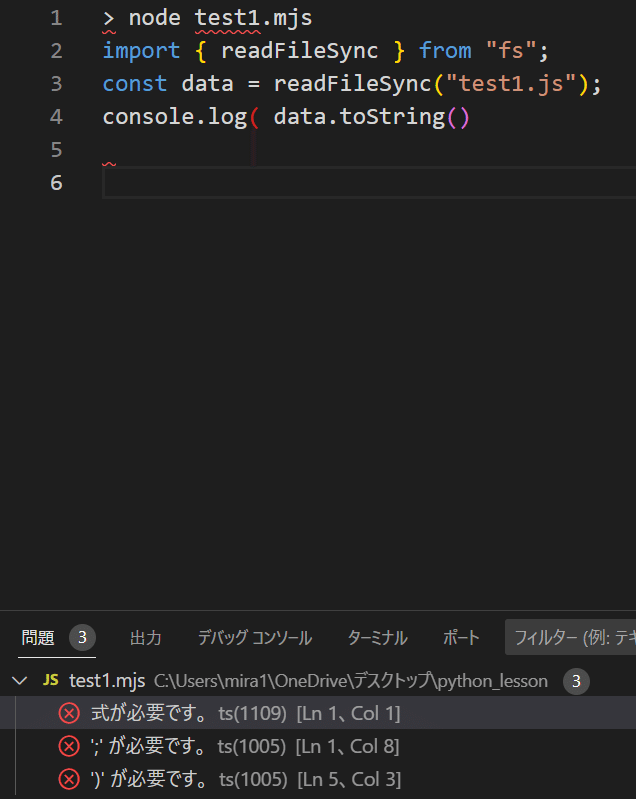
Task: Open the ターミナル (Terminal) tab
Action: [378, 637]
